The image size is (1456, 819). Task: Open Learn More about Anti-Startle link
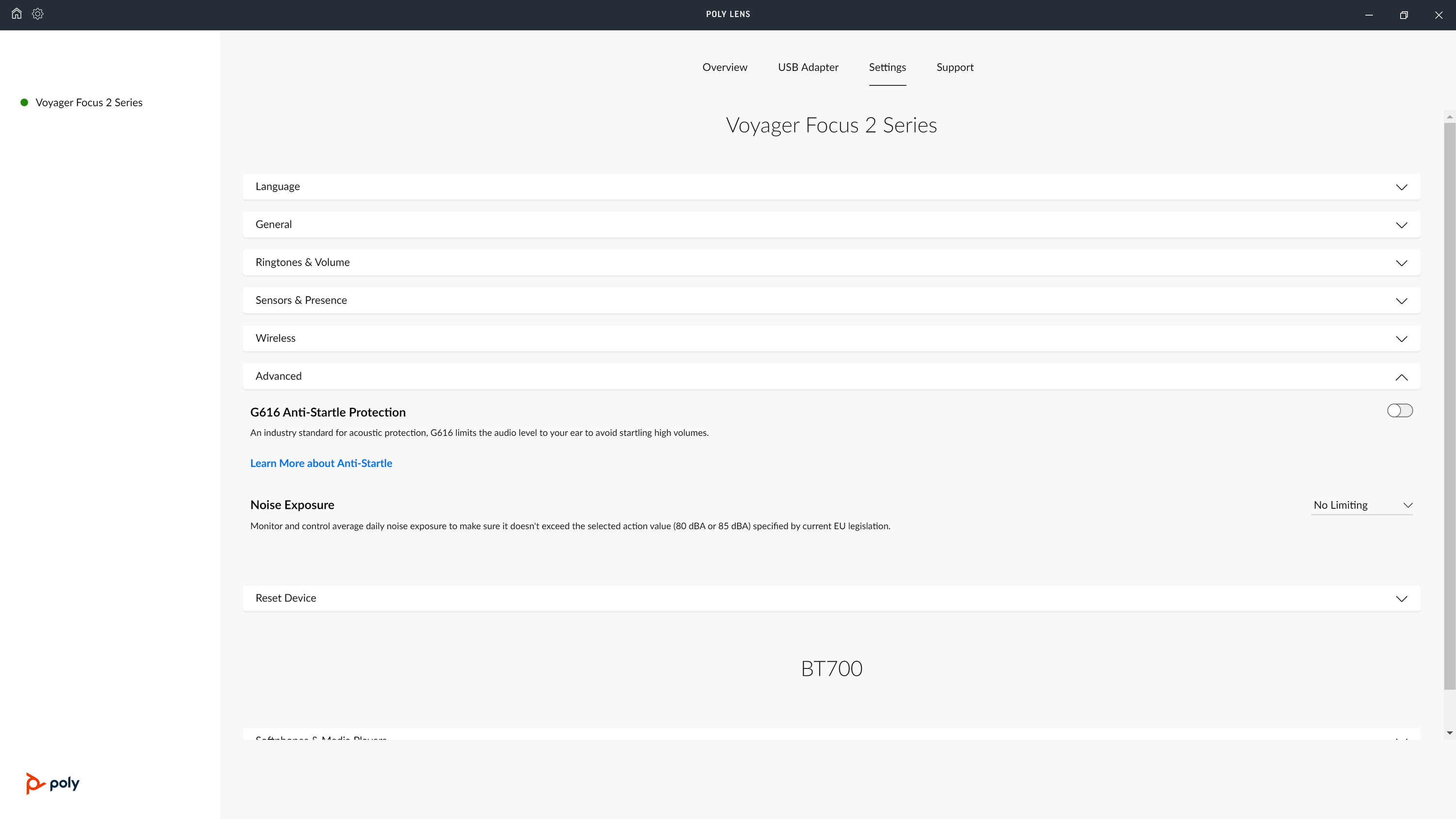[321, 464]
